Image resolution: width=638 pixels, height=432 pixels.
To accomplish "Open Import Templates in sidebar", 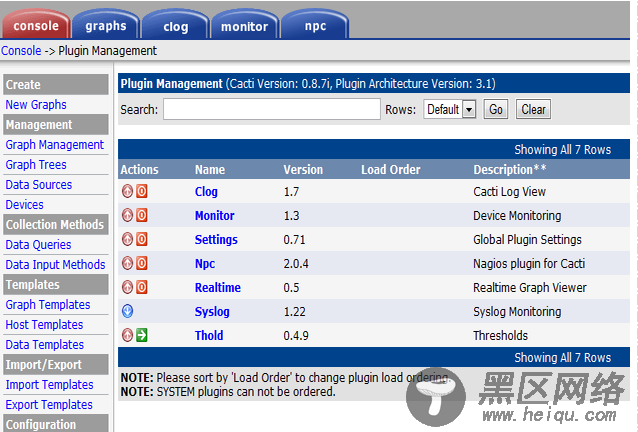I will (x=49, y=385).
